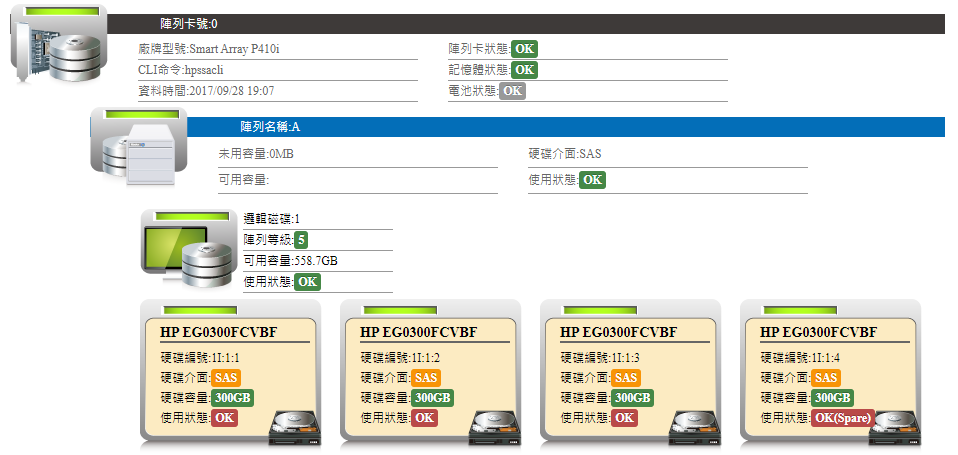Click the memory status OK badge
The width and height of the screenshot is (958, 455).
pos(524,70)
